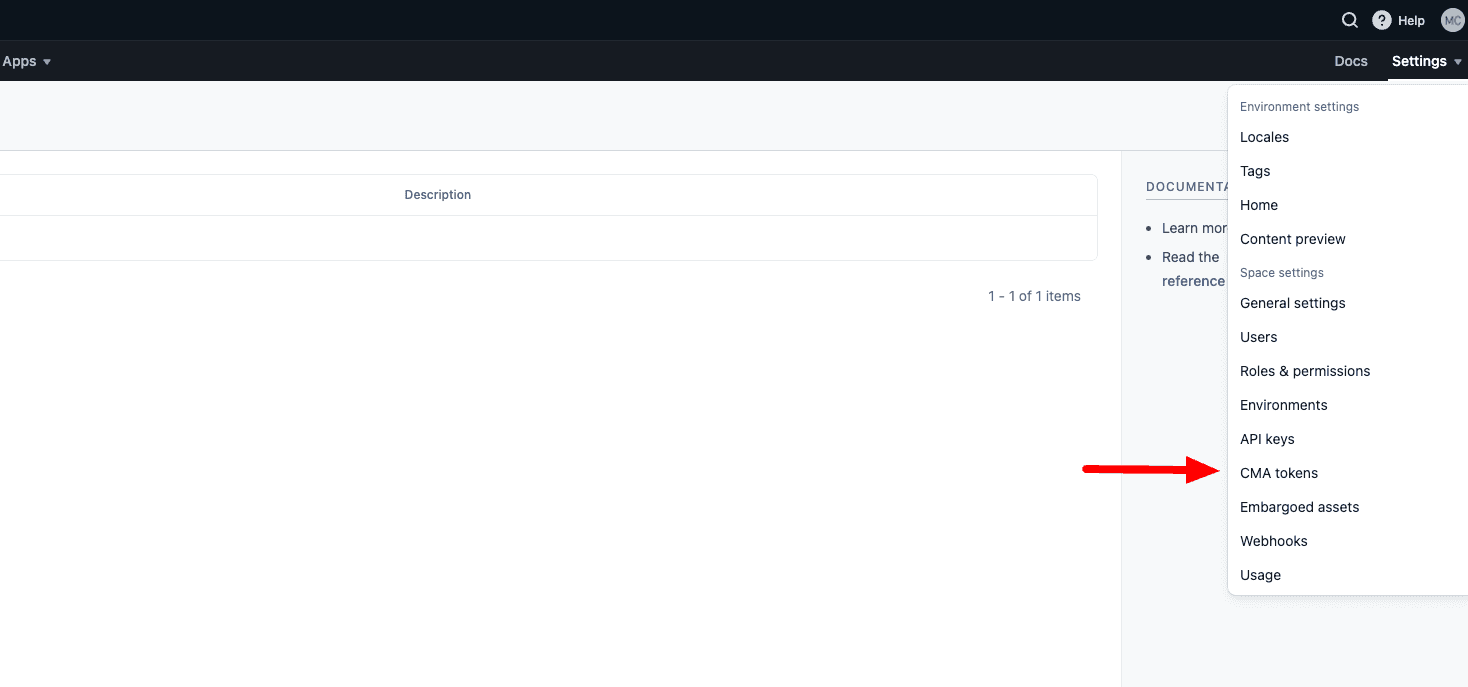Screen dimensions: 1468x687
Task: Select Users in the settings menu
Action: 1258,336
